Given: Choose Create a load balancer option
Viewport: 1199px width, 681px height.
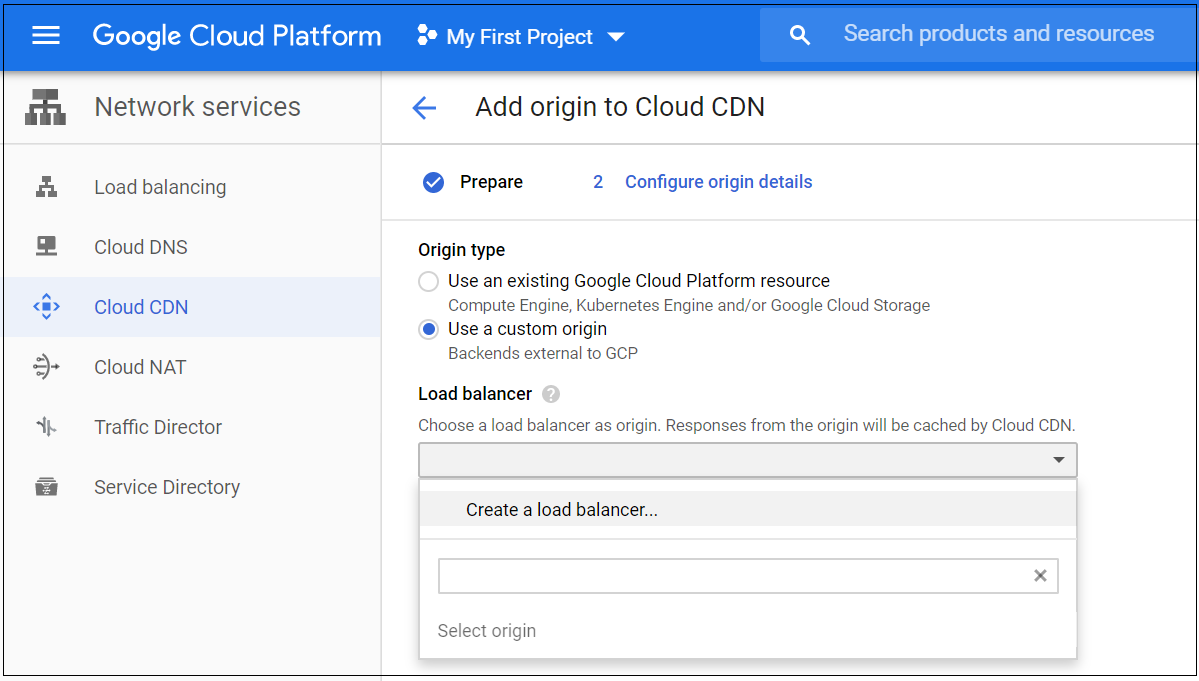Looking at the screenshot, I should pyautogui.click(x=561, y=509).
